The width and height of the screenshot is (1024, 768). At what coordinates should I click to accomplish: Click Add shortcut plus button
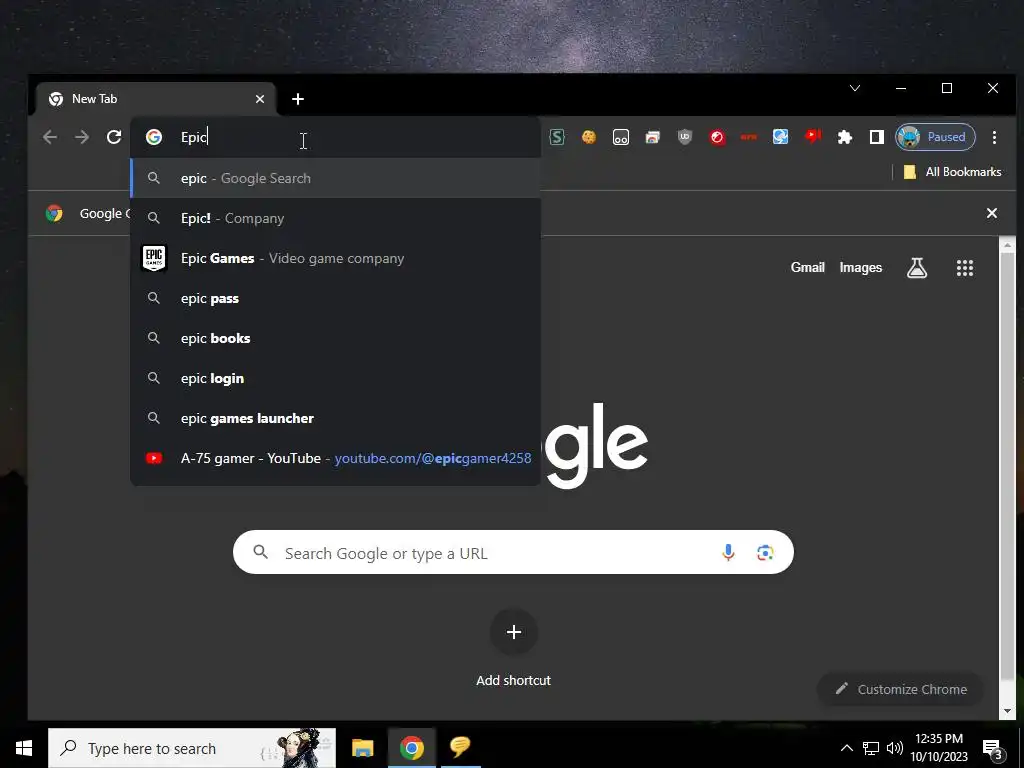514,632
